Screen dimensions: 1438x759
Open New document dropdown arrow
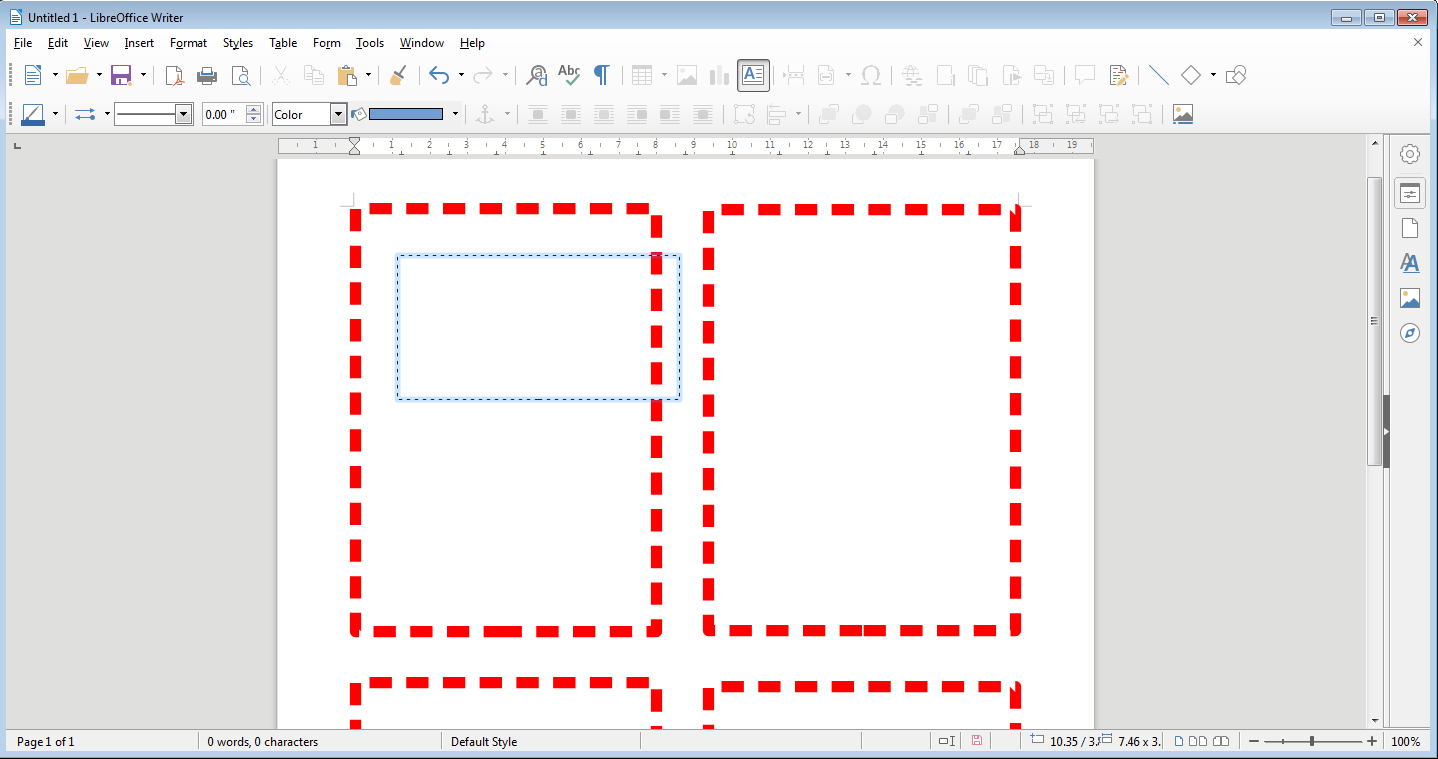55,75
